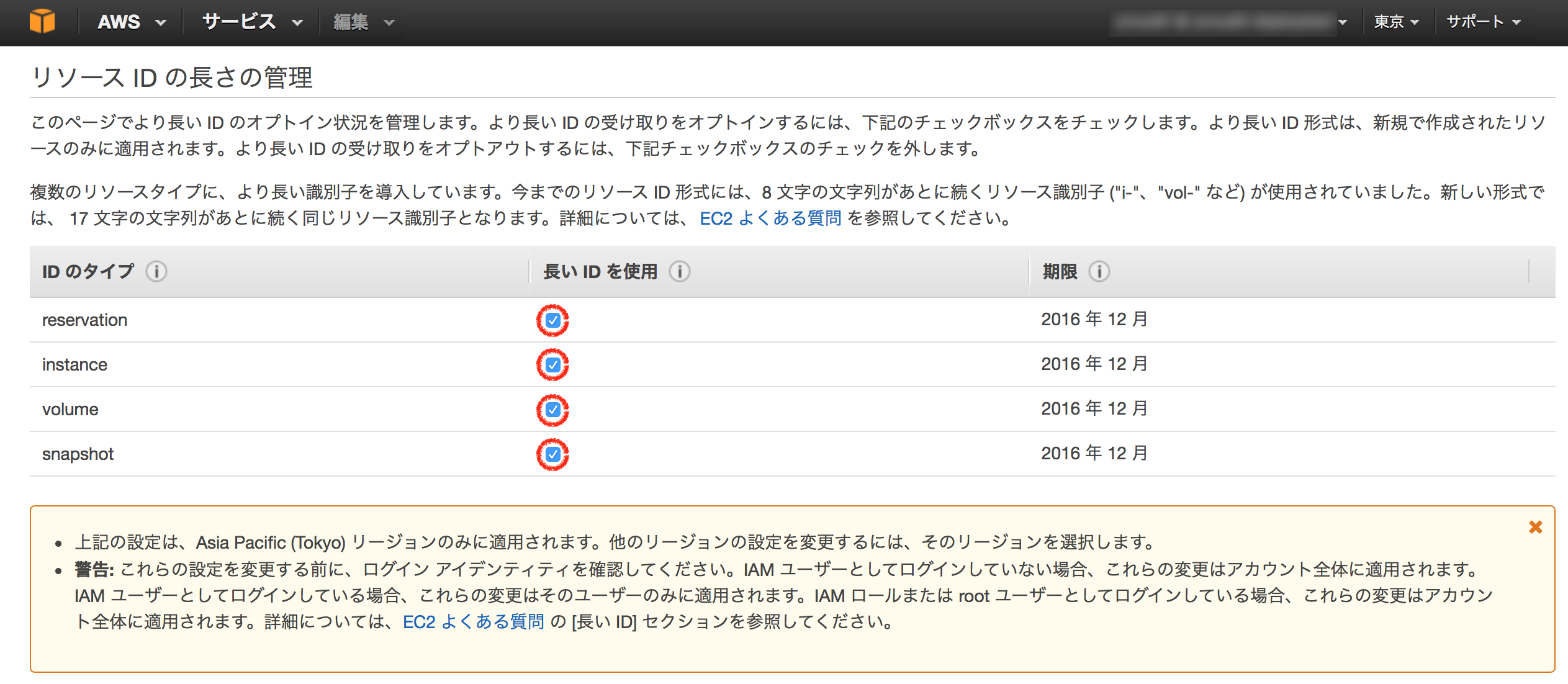Open the サポート support menu
Image resolution: width=1568 pixels, height=684 pixels.
point(1483,22)
